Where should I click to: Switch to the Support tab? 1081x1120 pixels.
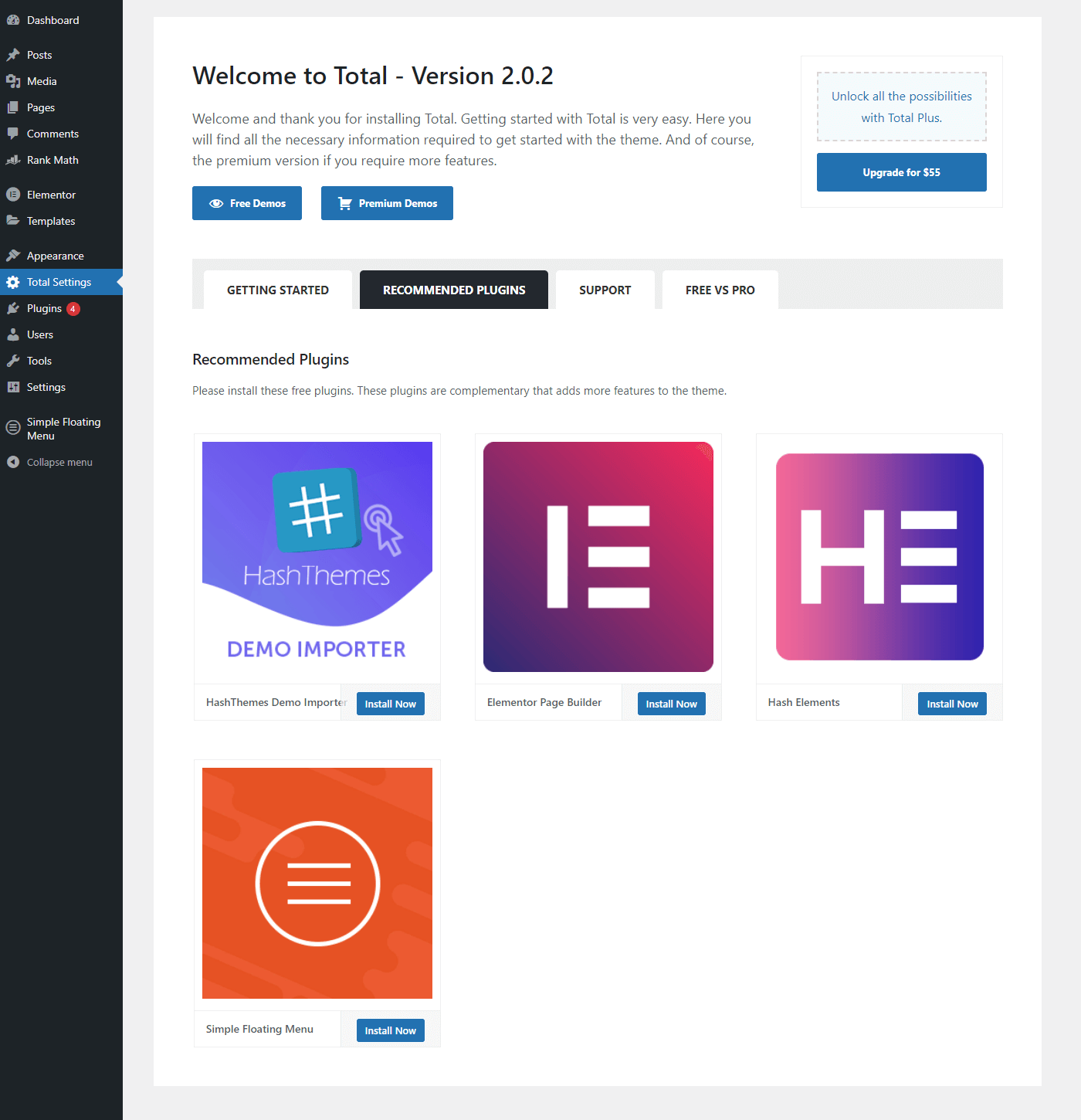tap(605, 290)
